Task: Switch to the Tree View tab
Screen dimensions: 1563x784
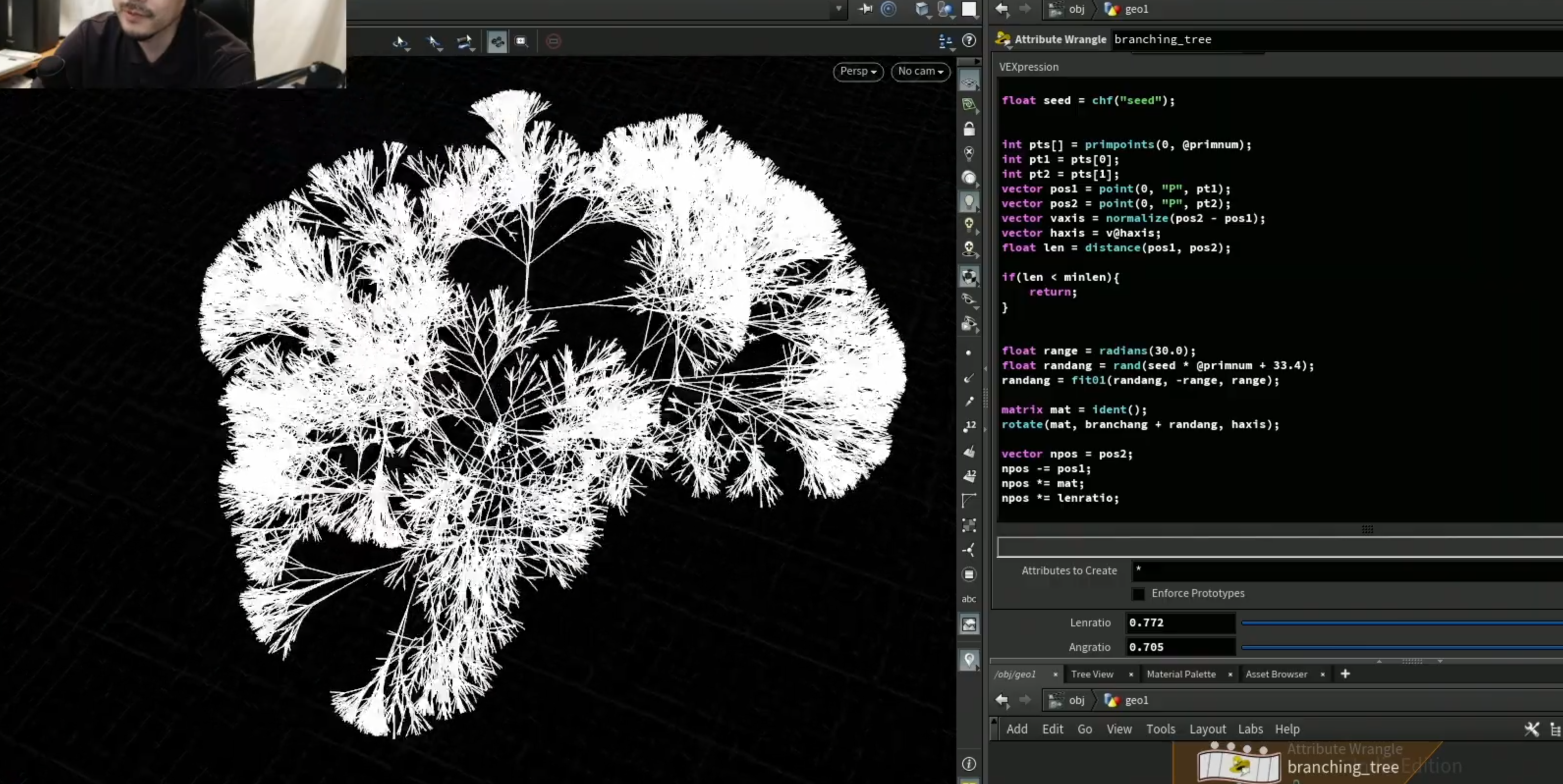Action: [x=1091, y=674]
